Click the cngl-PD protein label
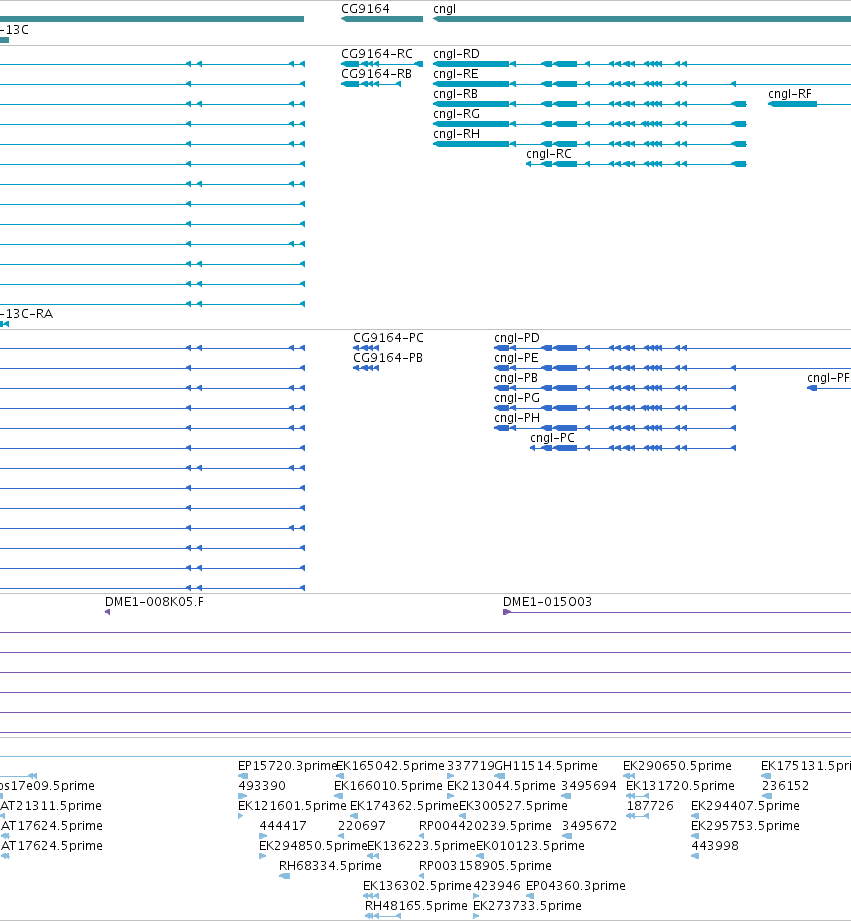The image size is (851, 921). point(517,338)
